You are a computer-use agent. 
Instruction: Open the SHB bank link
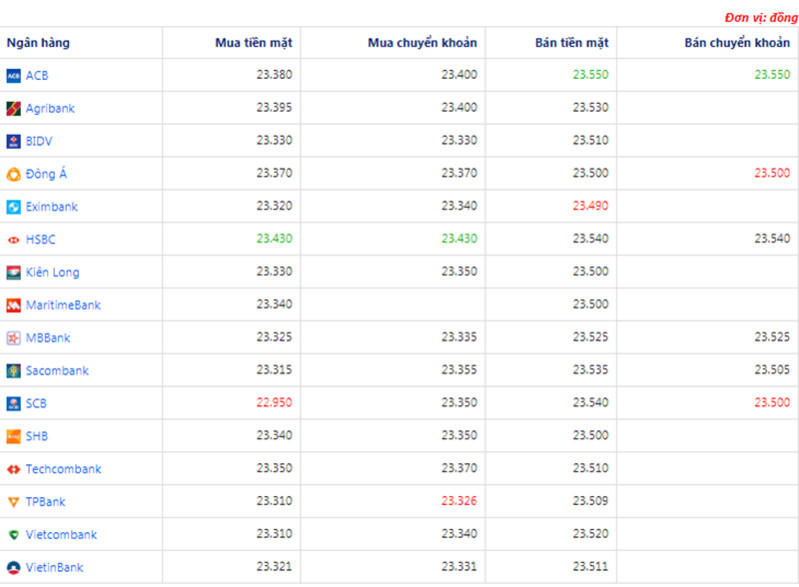click(37, 436)
